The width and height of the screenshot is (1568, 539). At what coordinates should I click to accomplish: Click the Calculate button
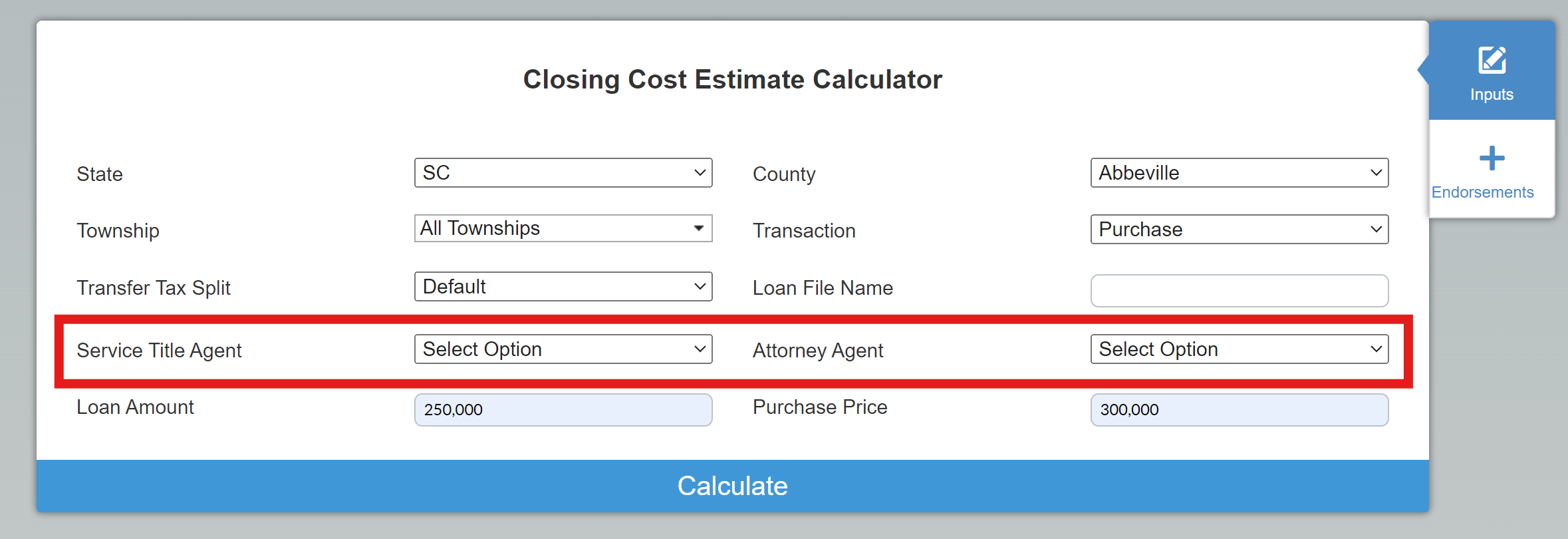[733, 486]
